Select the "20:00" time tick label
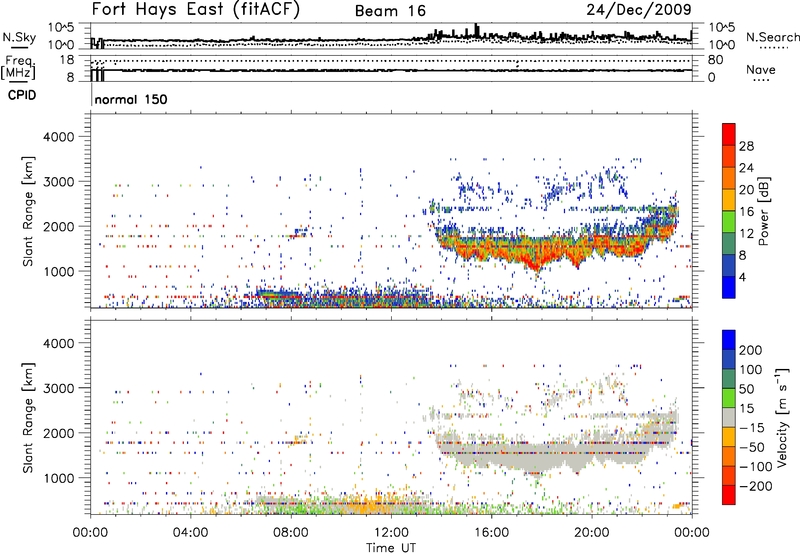Image resolution: width=800 pixels, height=554 pixels. click(x=592, y=533)
